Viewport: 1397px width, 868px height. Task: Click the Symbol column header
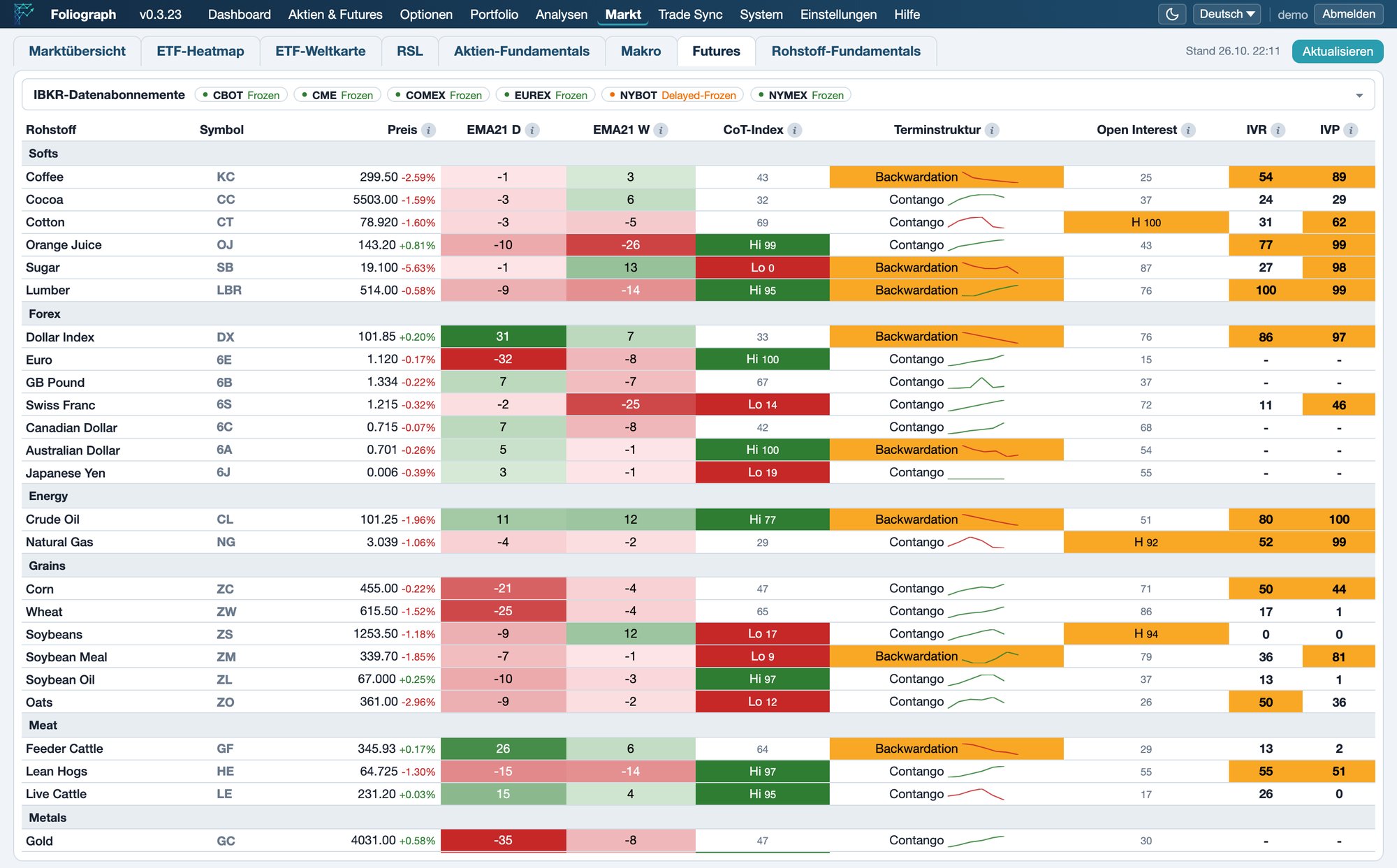pos(221,130)
